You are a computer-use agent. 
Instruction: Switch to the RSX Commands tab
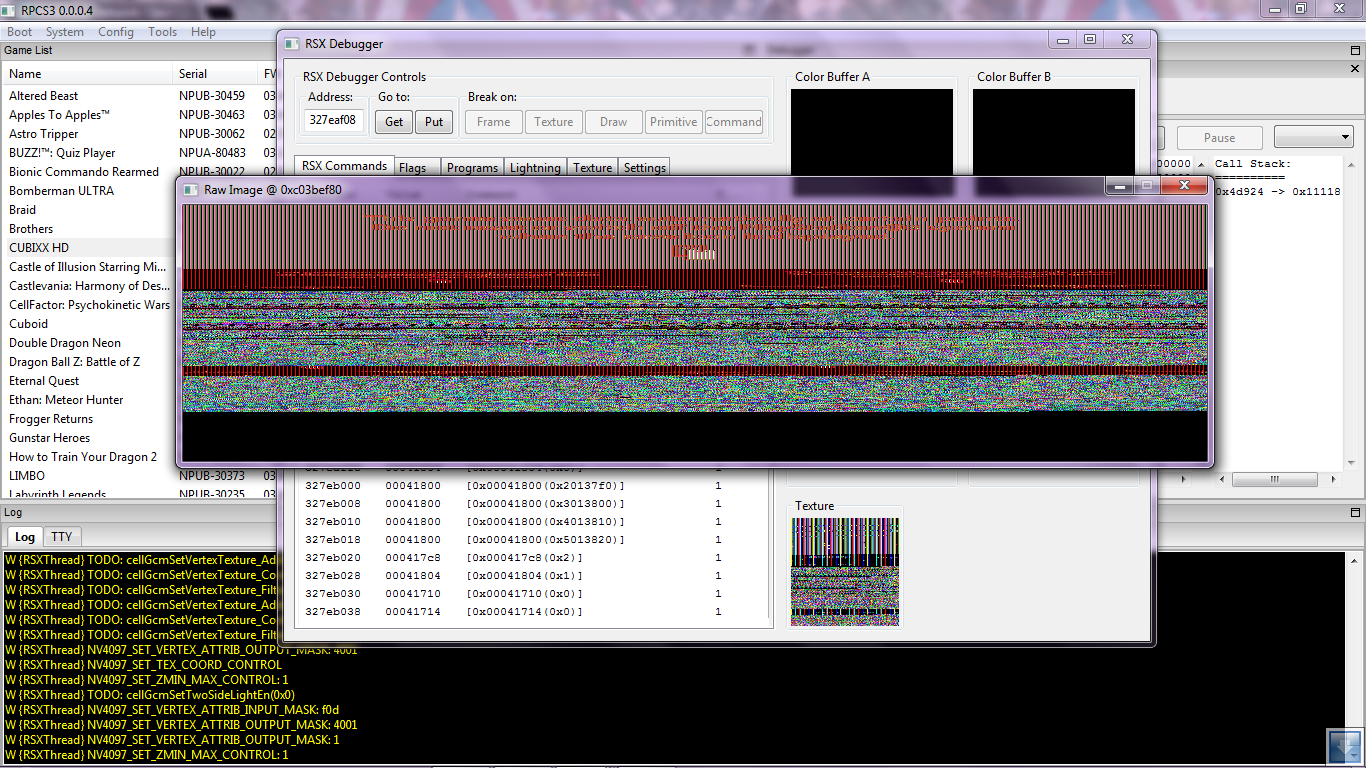point(344,166)
